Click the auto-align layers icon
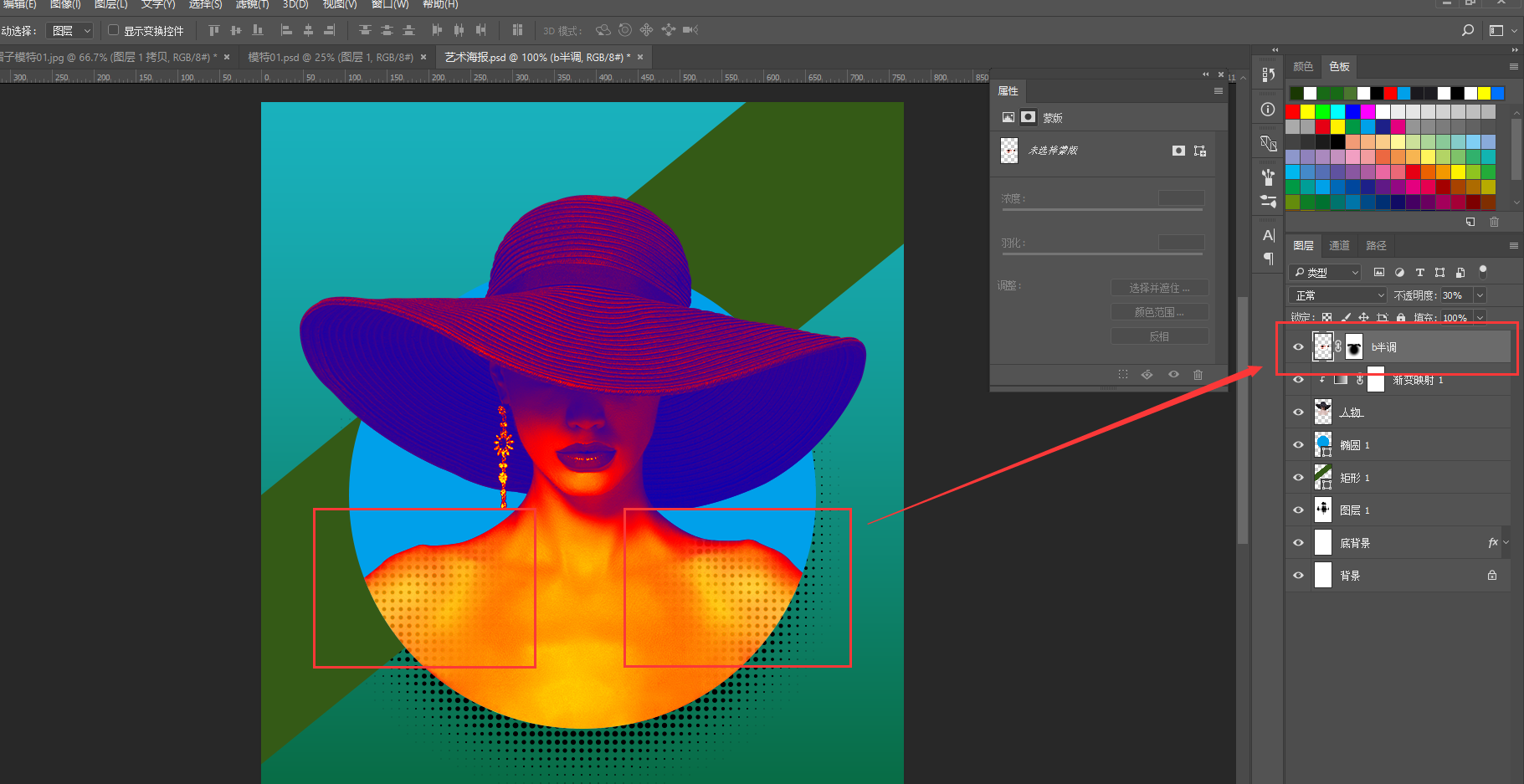Viewport: 1524px width, 784px height. pos(517,30)
